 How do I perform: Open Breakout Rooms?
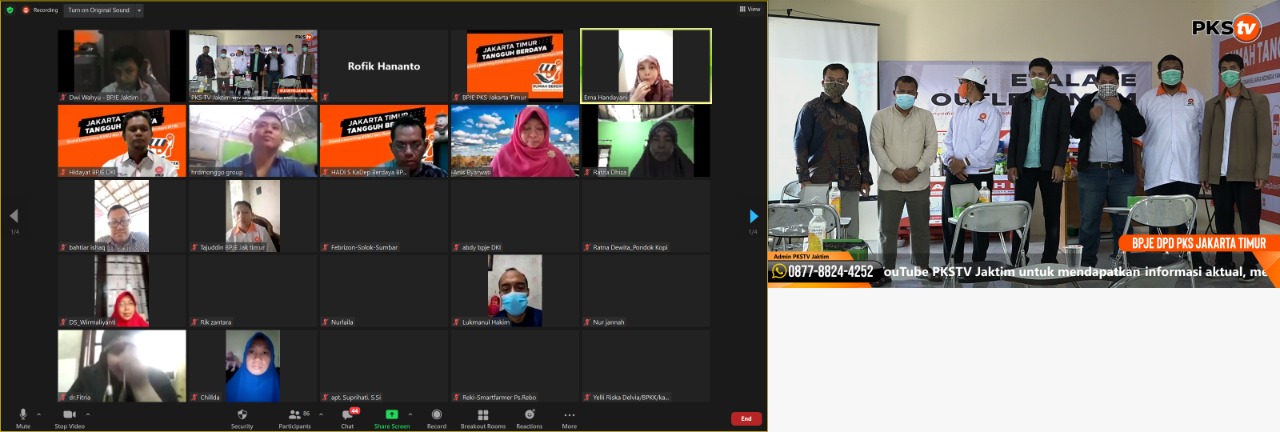pos(483,415)
